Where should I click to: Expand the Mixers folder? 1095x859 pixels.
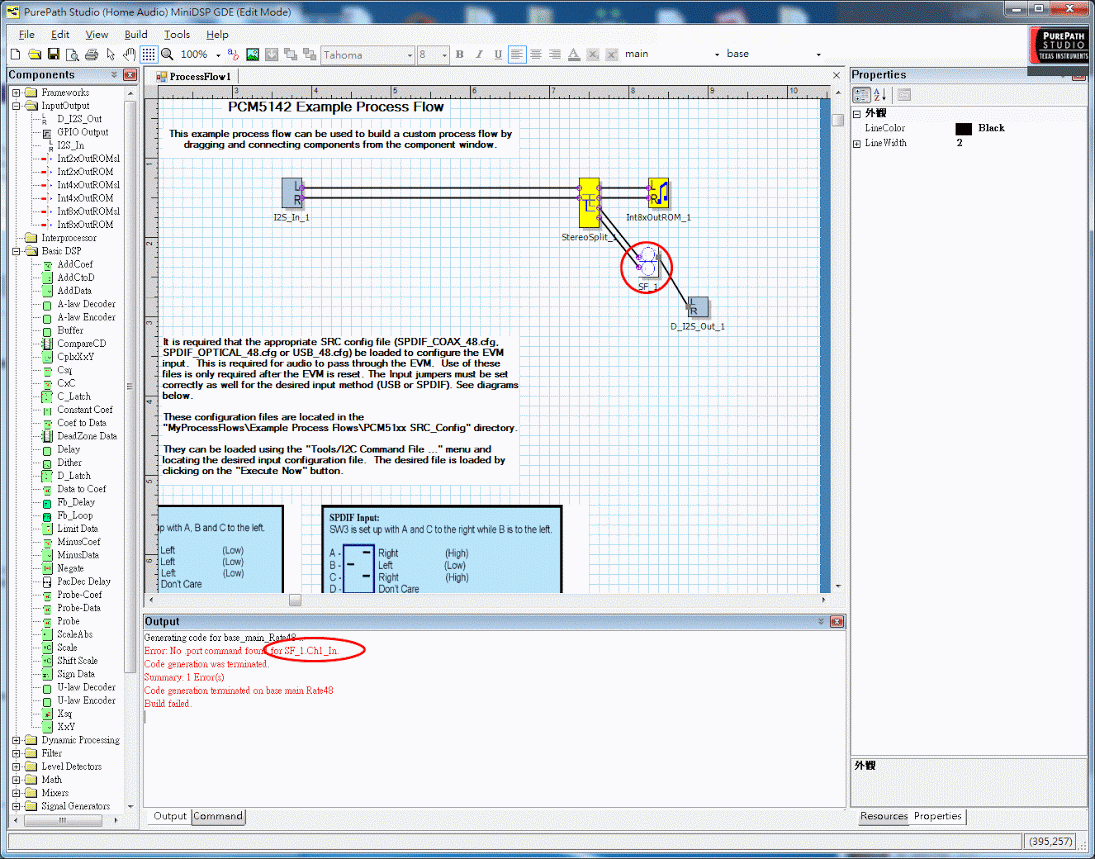(x=16, y=793)
